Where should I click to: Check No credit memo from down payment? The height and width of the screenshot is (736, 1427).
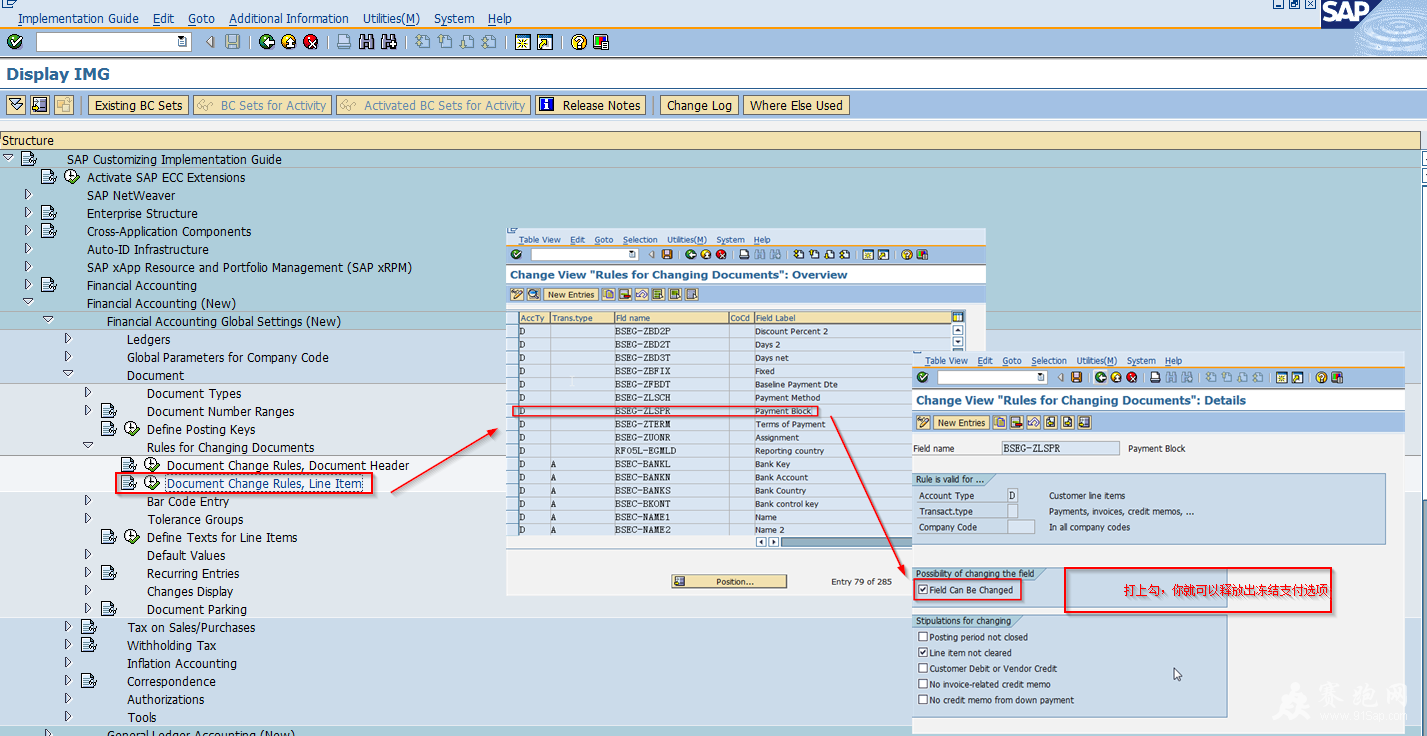(922, 700)
